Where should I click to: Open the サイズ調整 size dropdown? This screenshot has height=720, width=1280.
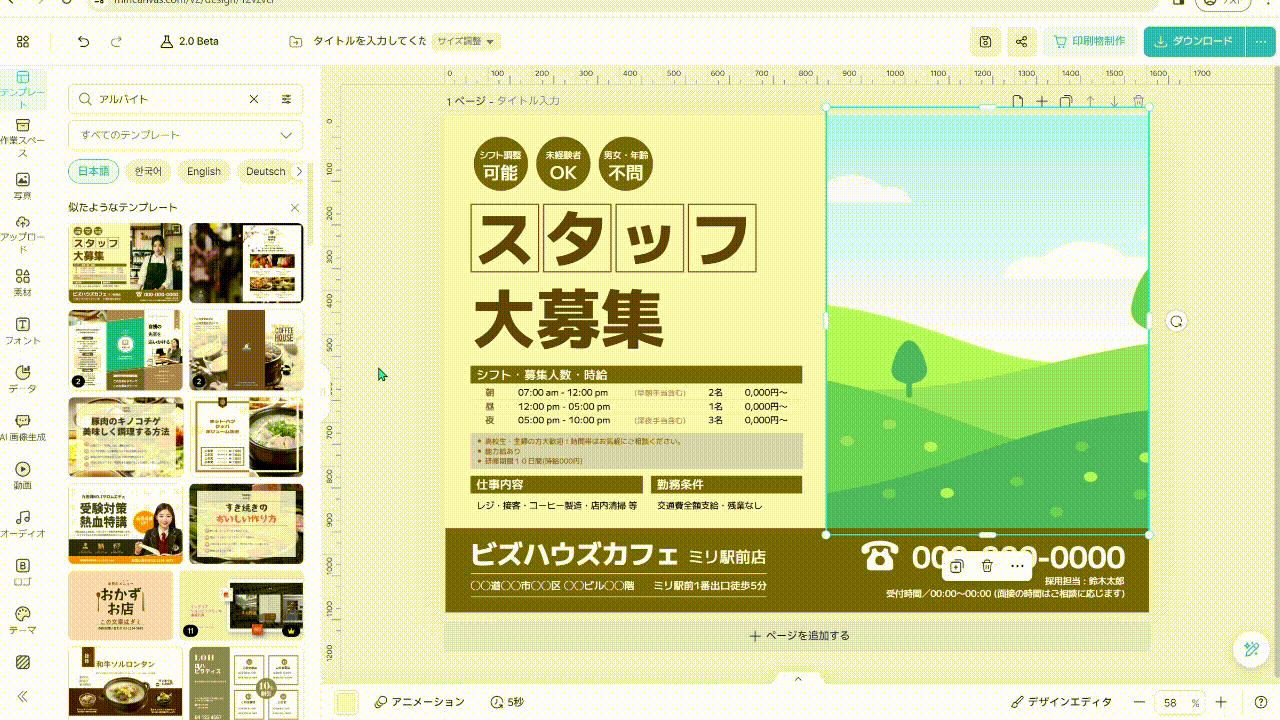pos(466,41)
